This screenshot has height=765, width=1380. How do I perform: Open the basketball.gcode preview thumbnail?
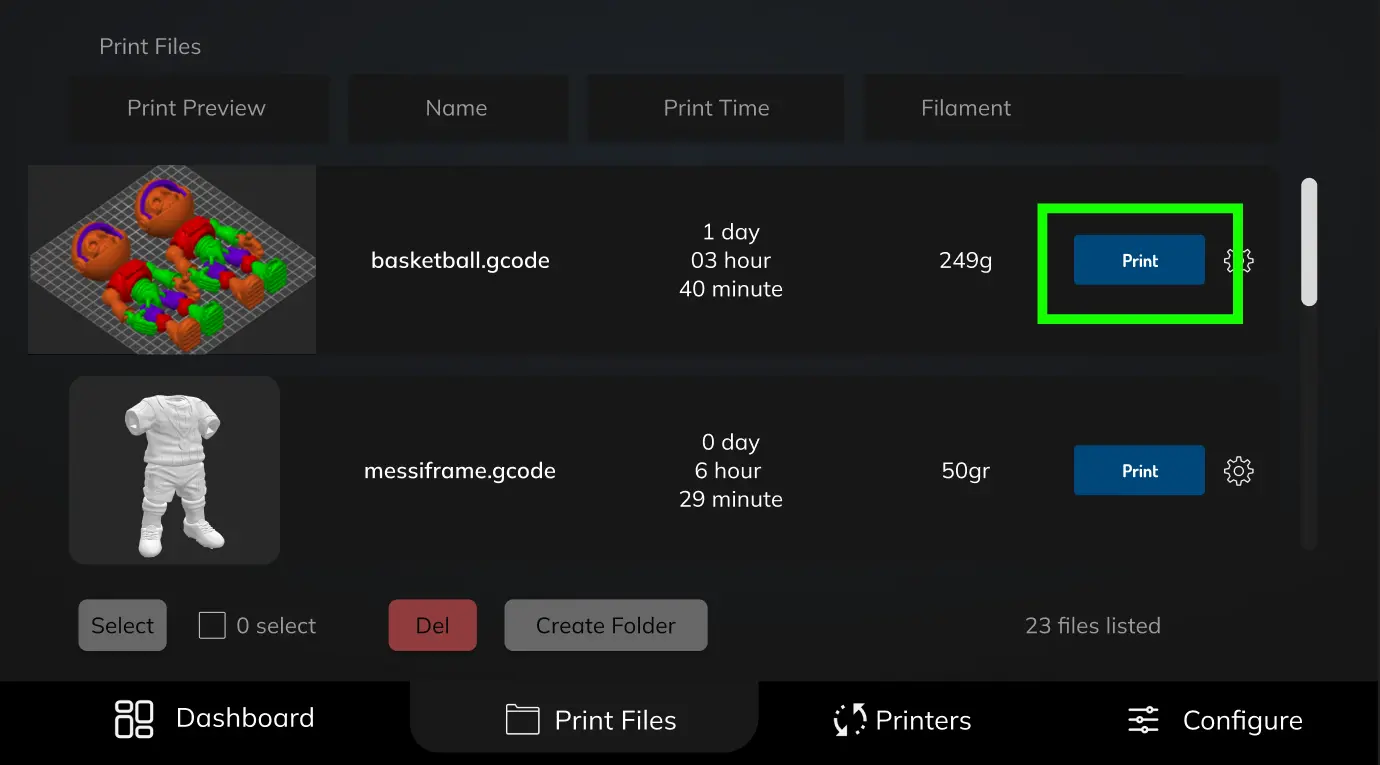click(172, 260)
